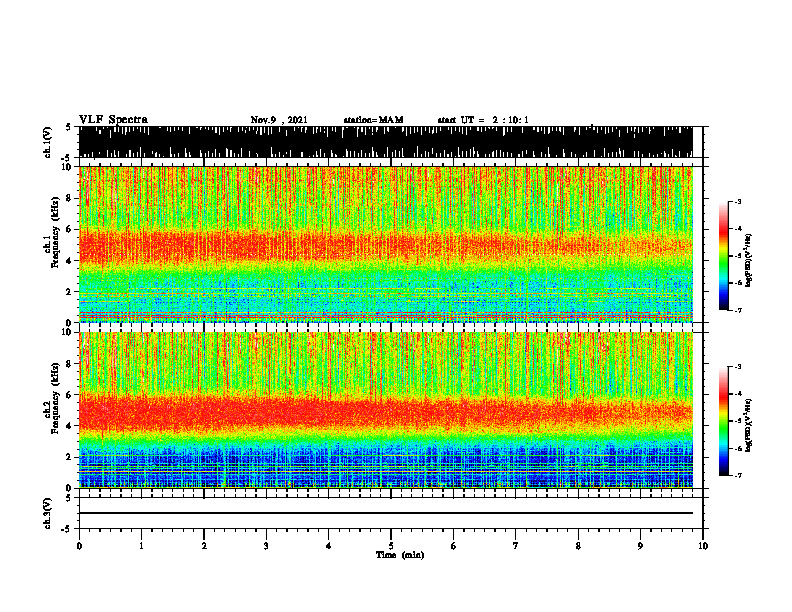Click time axis tick label '6'
This screenshot has width=792, height=612.
pyautogui.click(x=454, y=546)
